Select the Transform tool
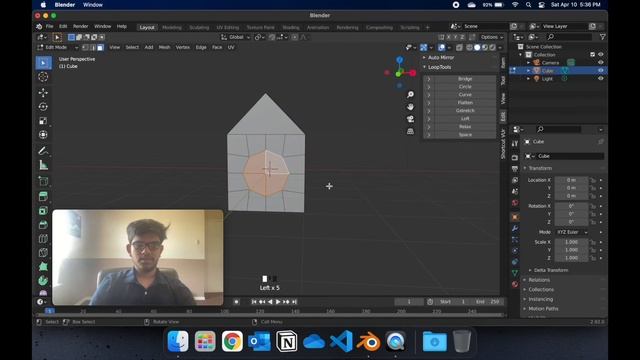 (43, 135)
